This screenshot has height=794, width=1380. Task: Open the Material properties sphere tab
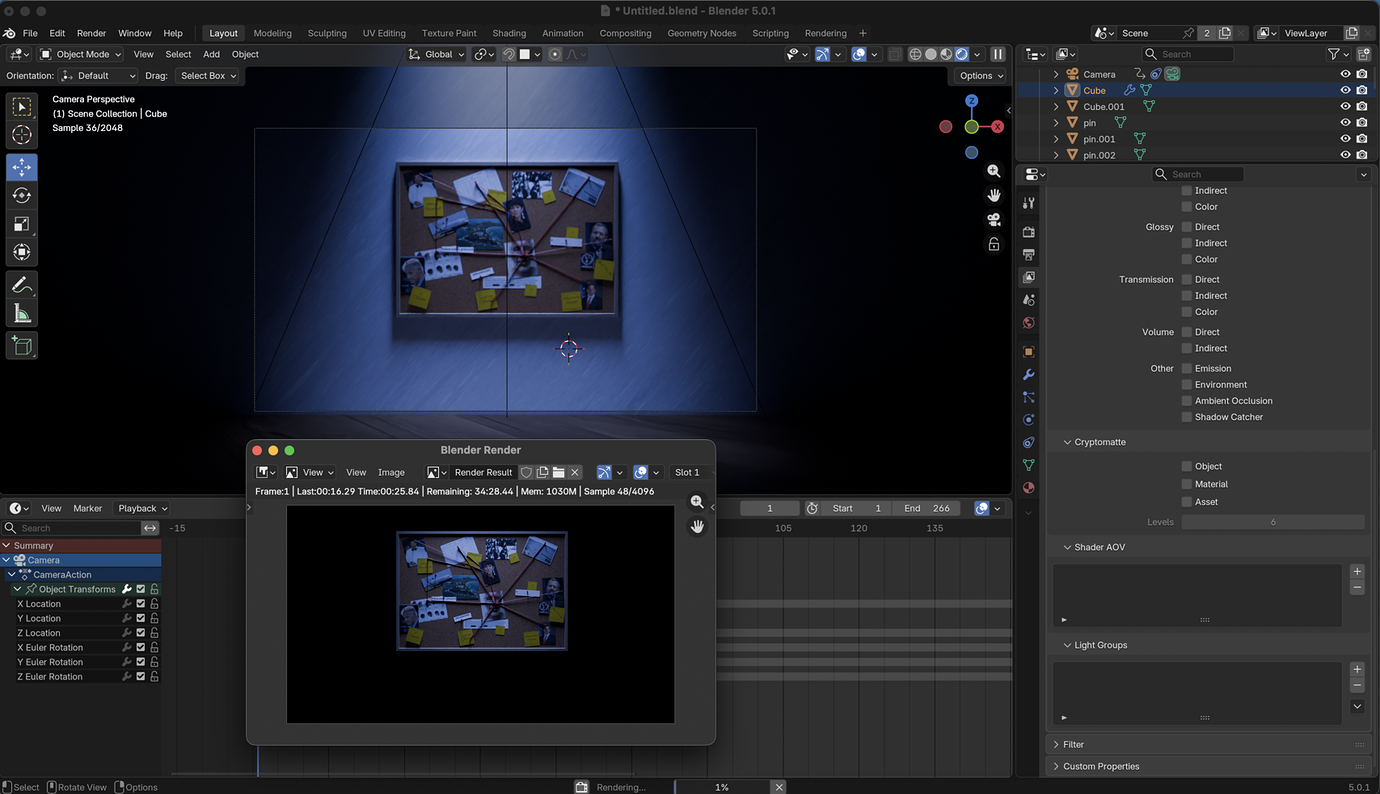(1028, 488)
